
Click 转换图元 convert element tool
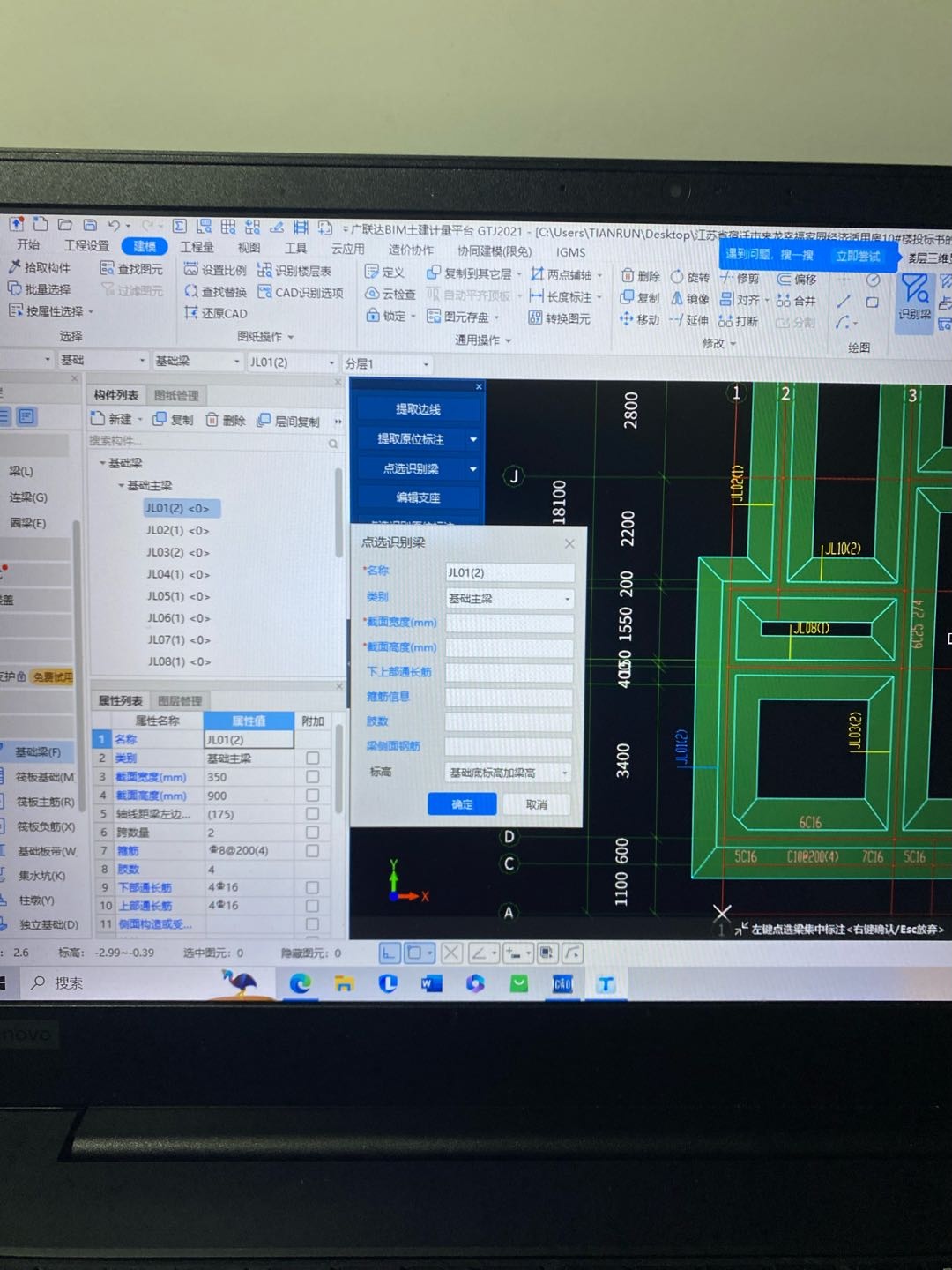click(560, 318)
